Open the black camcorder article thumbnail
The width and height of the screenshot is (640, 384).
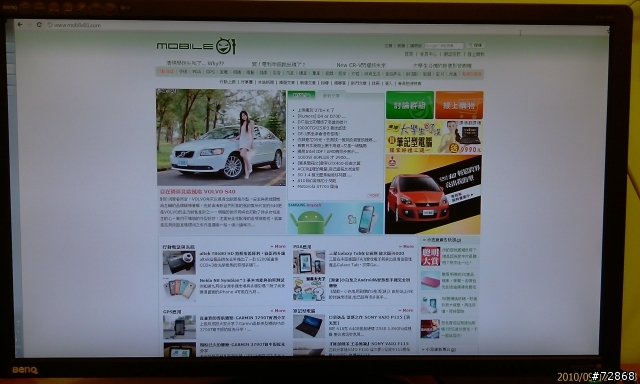pyautogui.click(x=179, y=262)
